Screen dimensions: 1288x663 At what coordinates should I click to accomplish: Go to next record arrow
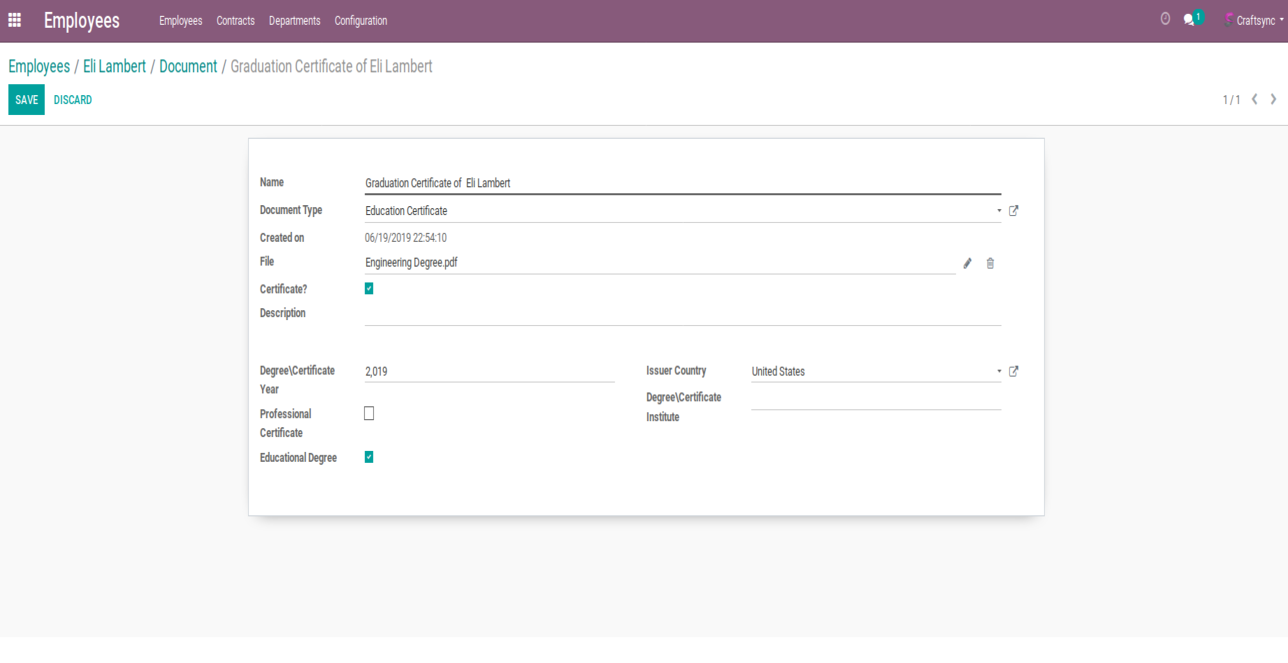coord(1273,99)
